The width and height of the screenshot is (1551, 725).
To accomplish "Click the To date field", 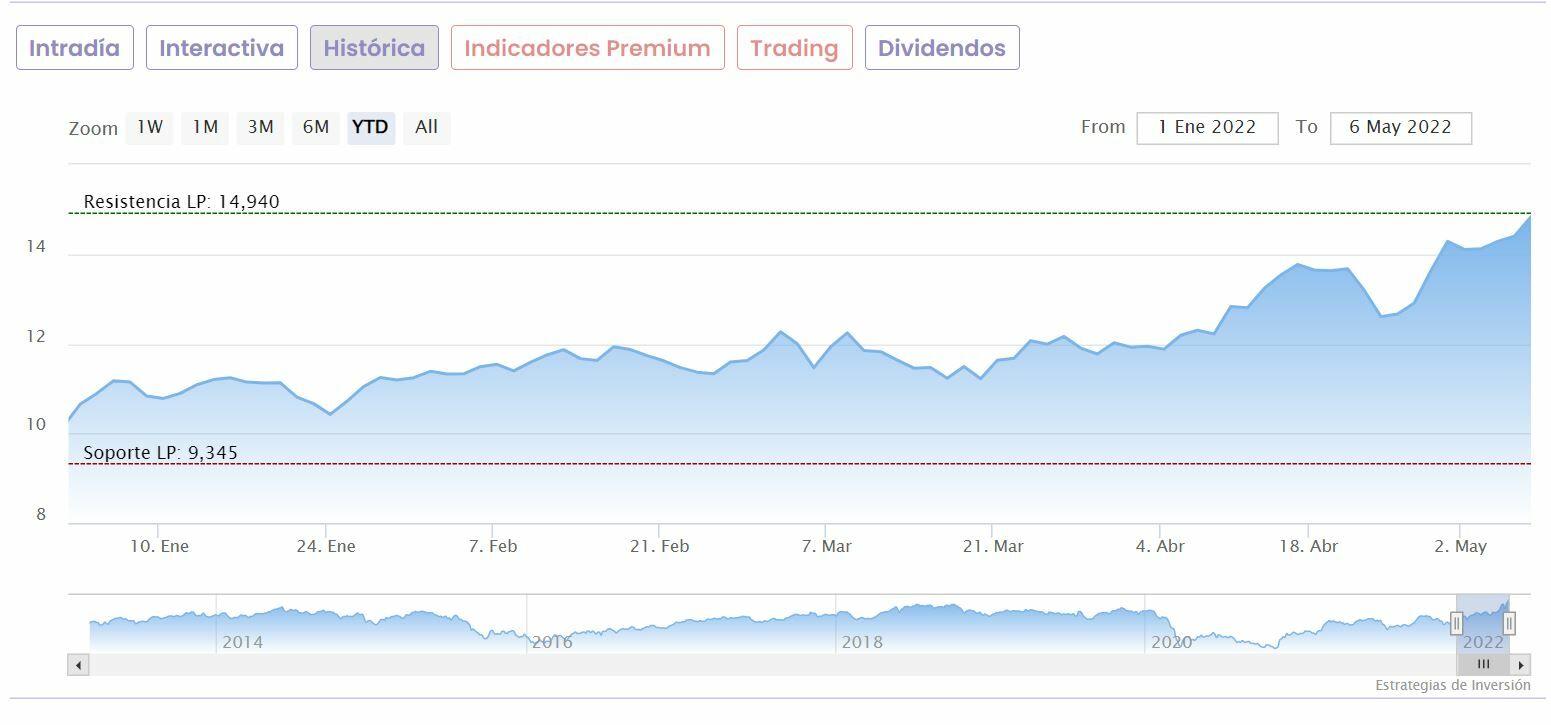I will click(1400, 128).
